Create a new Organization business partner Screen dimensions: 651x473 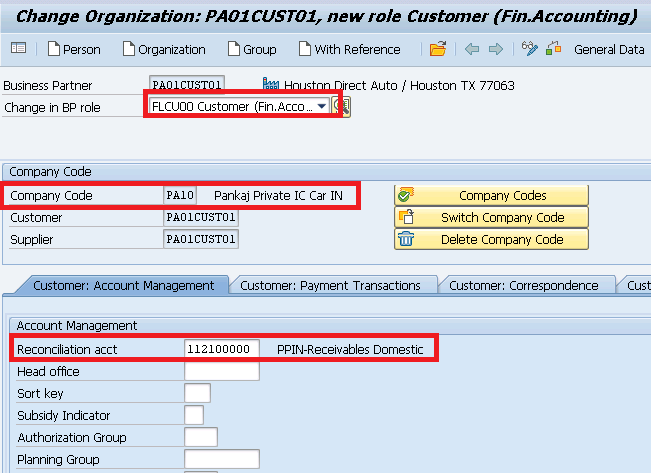pyautogui.click(x=163, y=49)
